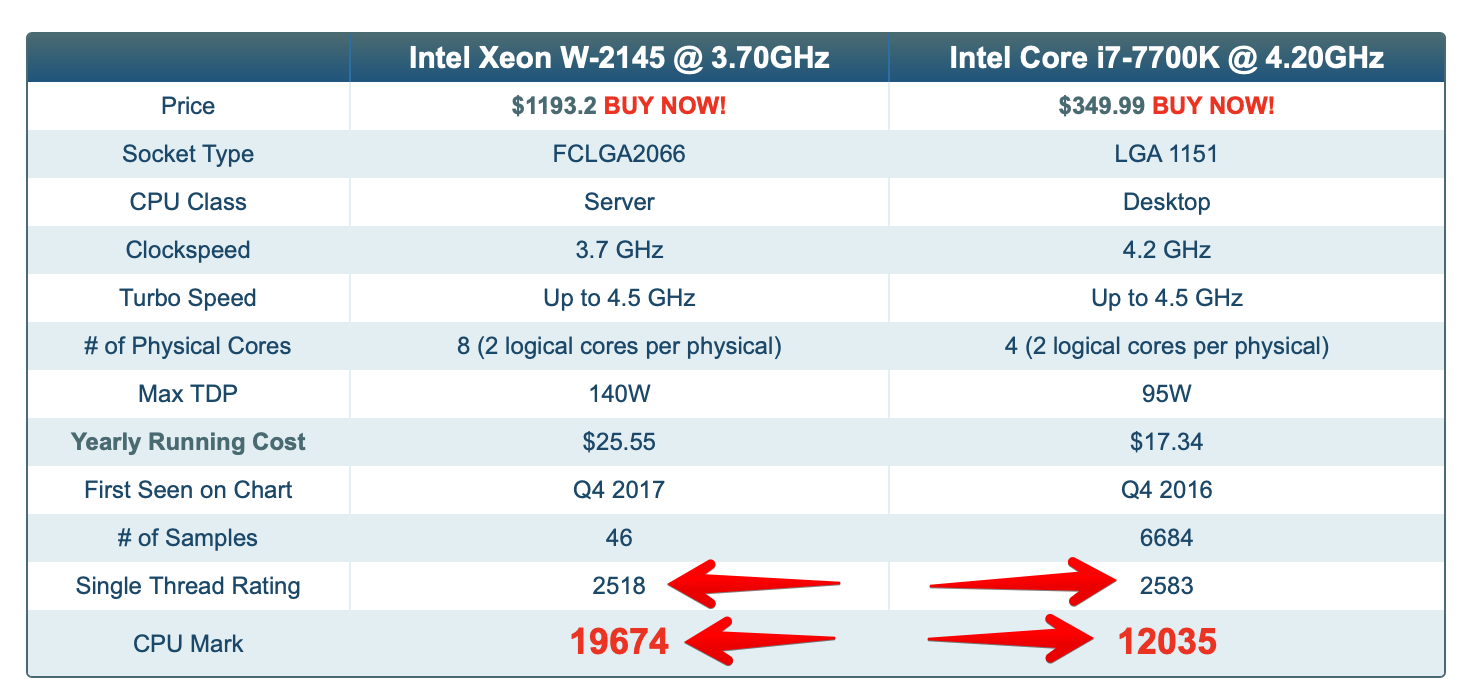Click the Single Thread Rating row label

188,586
